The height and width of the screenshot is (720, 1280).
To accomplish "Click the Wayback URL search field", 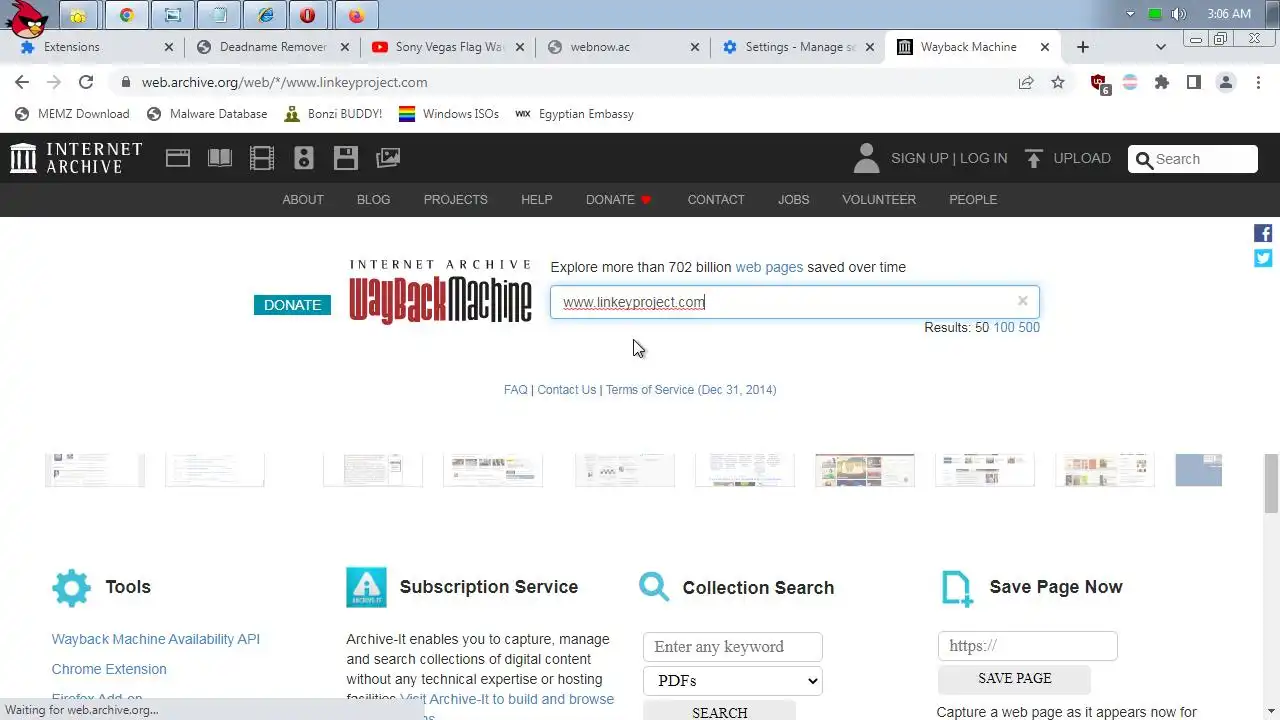I will [x=795, y=302].
